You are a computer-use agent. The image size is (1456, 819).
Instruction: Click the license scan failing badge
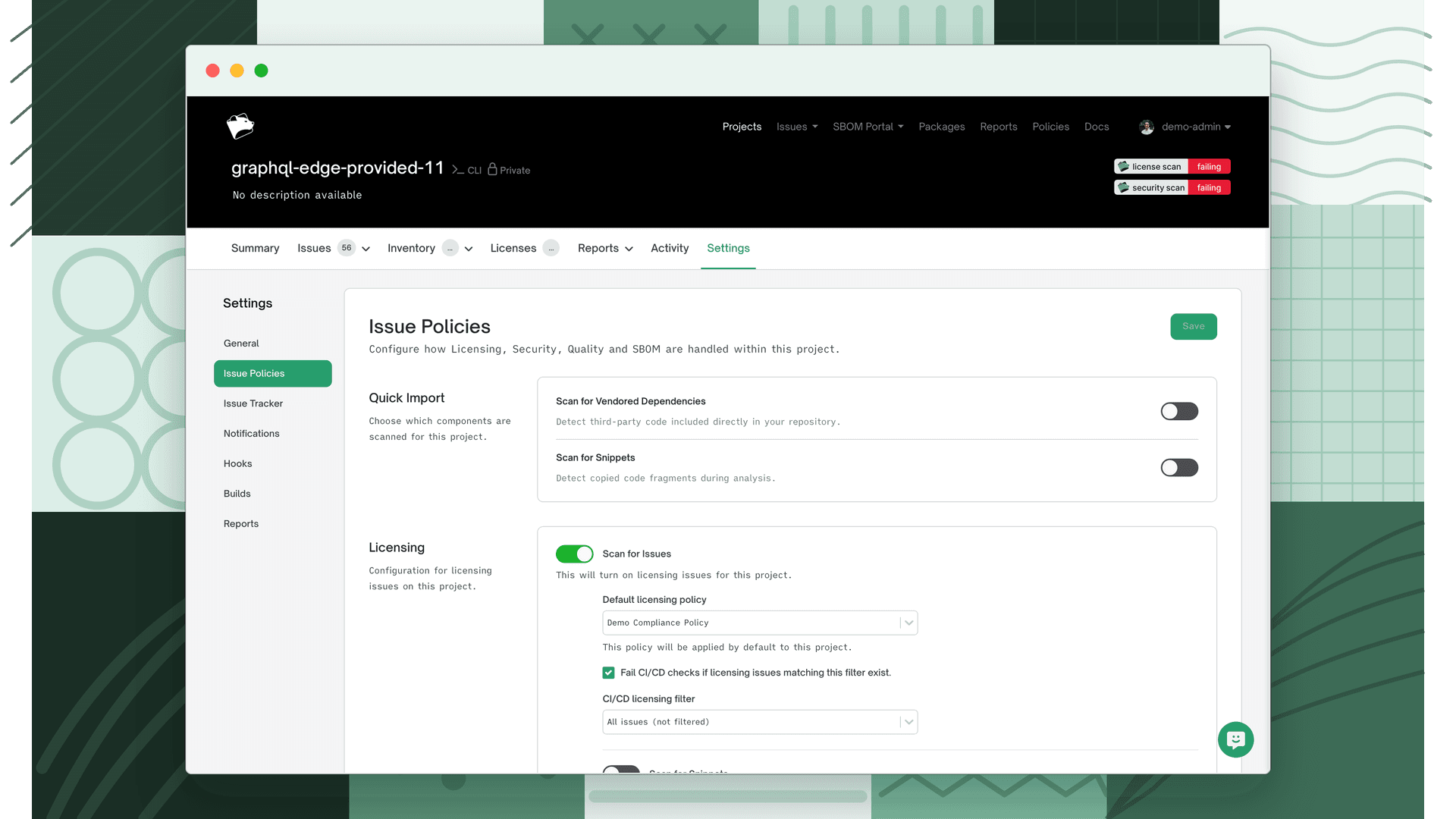[x=1172, y=167]
